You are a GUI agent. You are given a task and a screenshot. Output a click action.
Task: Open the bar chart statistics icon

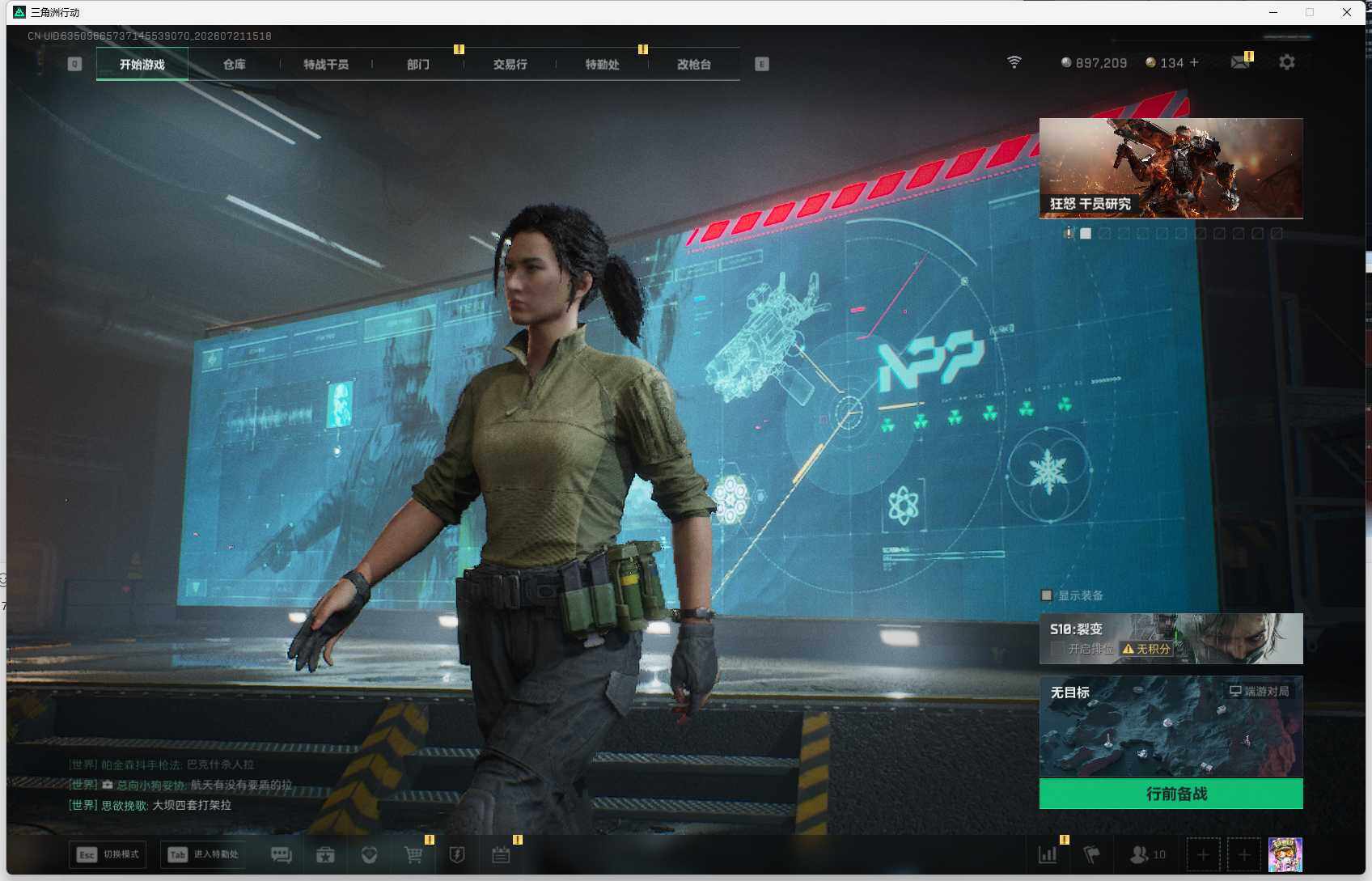coord(1048,854)
